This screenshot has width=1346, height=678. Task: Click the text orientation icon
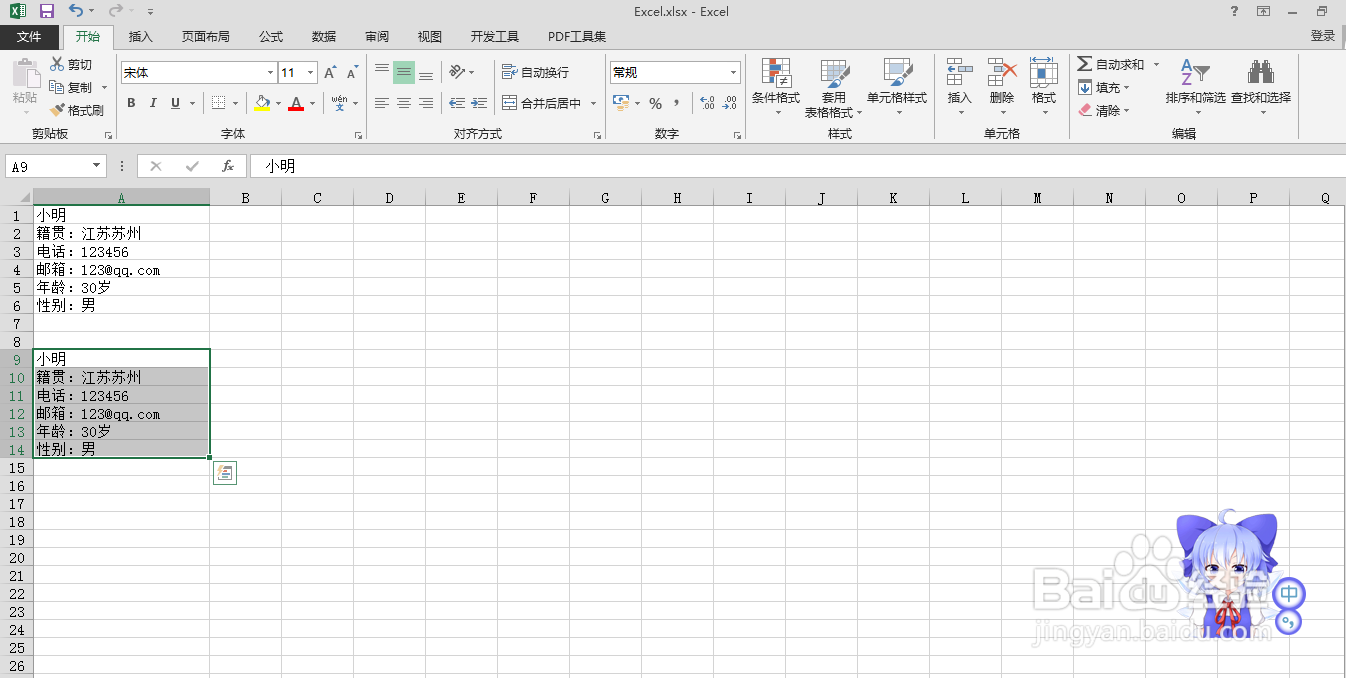[457, 72]
